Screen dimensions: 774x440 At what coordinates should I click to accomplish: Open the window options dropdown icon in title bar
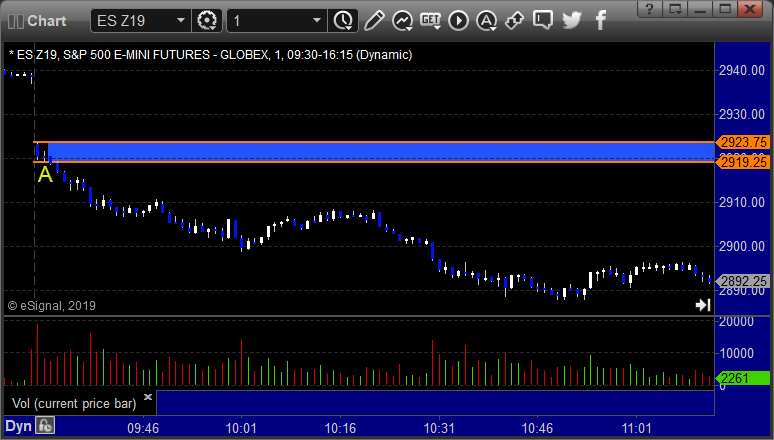675,8
